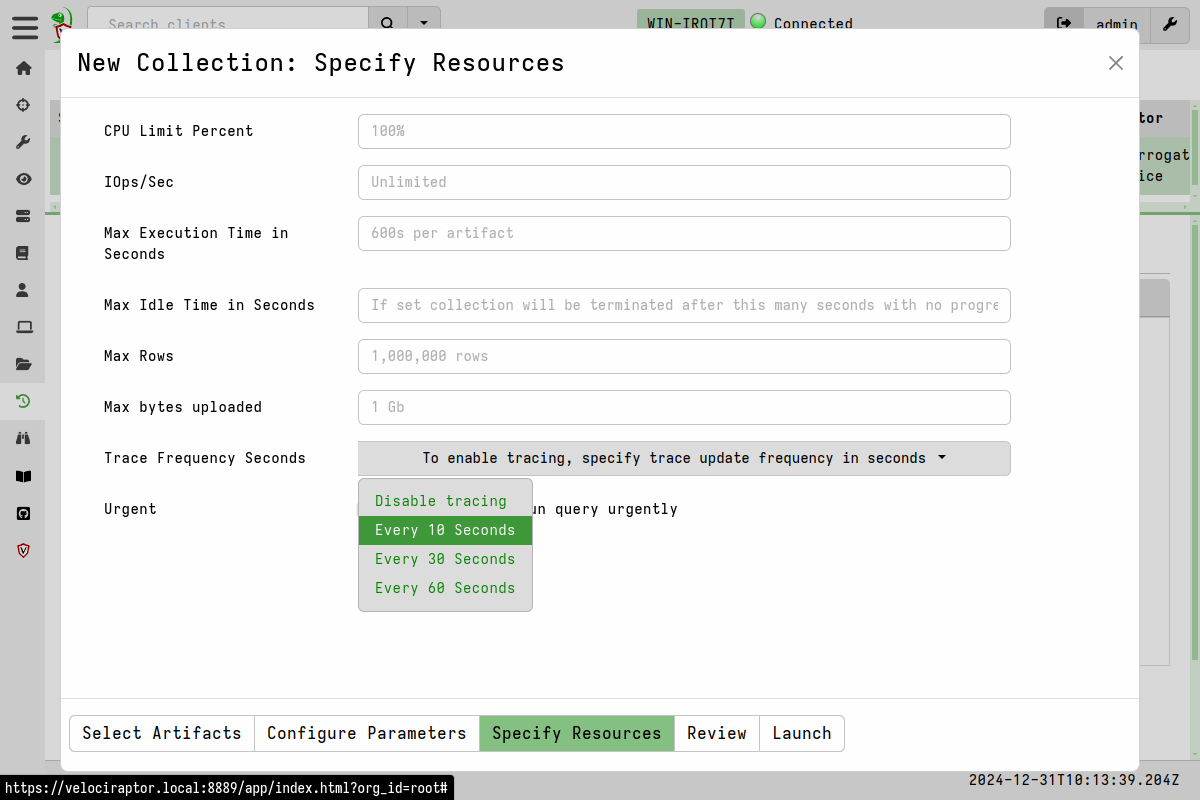Go to the Review step
The image size is (1200, 800).
[x=716, y=733]
